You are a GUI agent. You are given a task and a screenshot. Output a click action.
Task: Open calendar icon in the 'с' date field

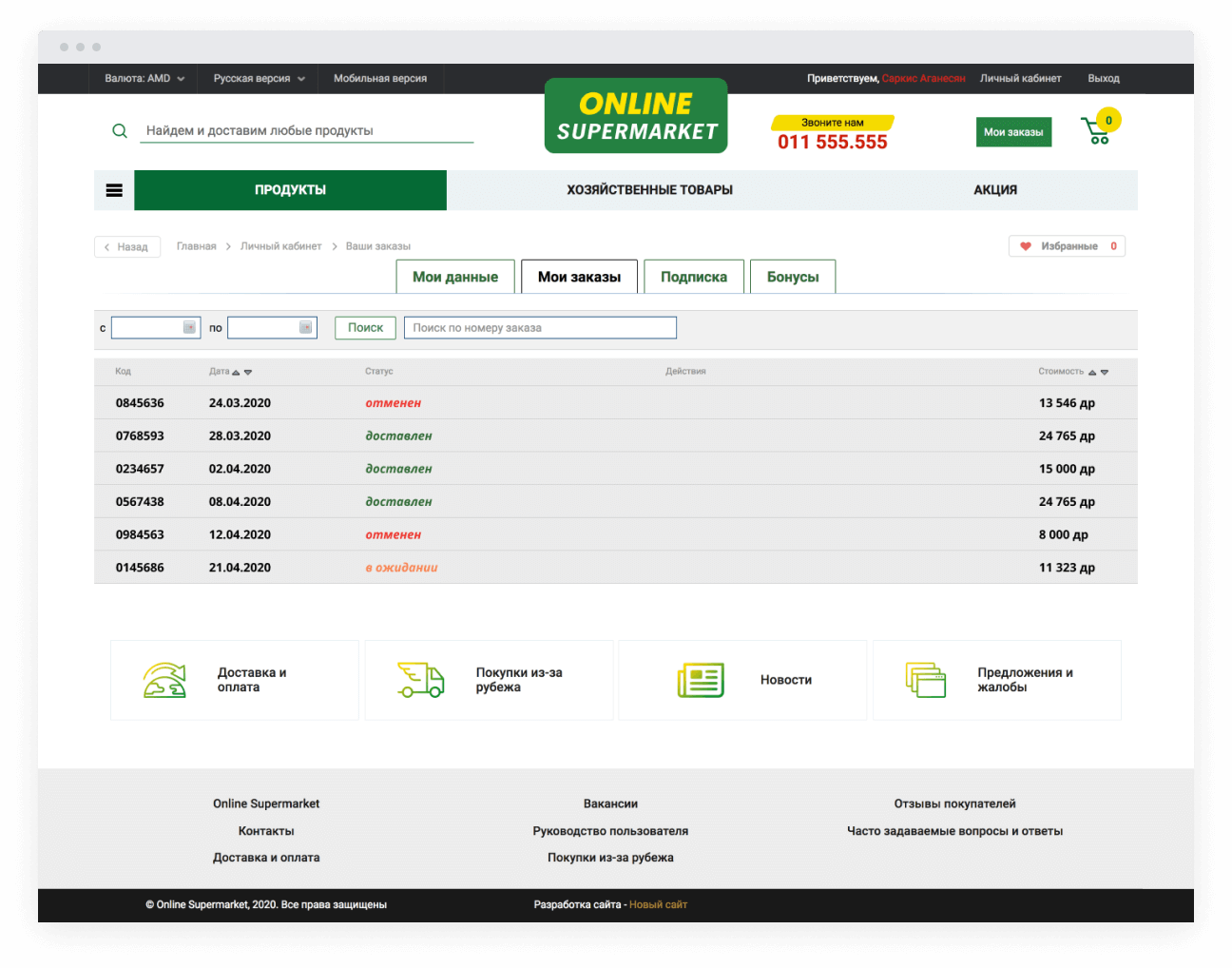(x=189, y=327)
